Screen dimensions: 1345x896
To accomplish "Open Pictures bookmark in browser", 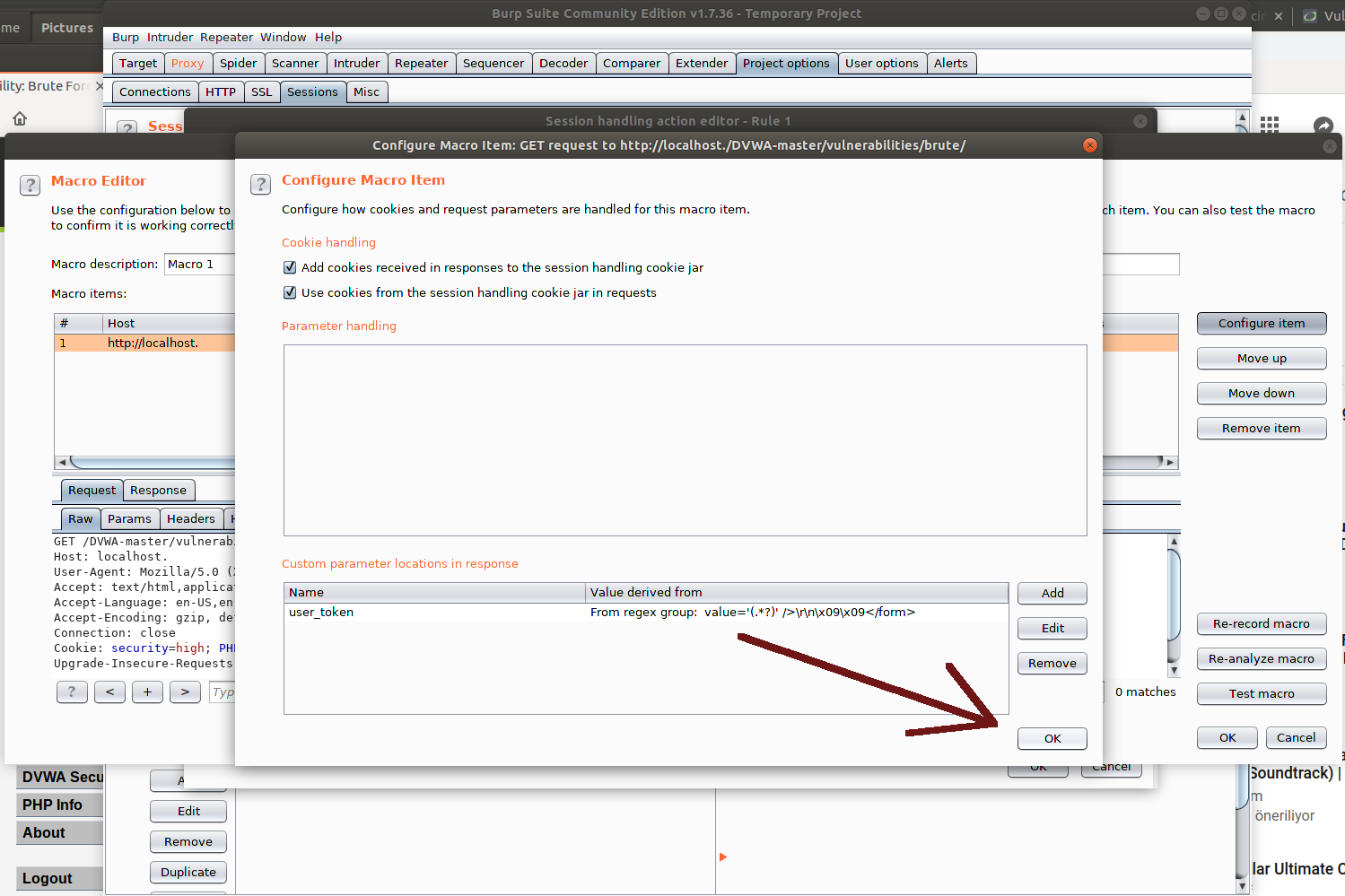I will tap(67, 28).
